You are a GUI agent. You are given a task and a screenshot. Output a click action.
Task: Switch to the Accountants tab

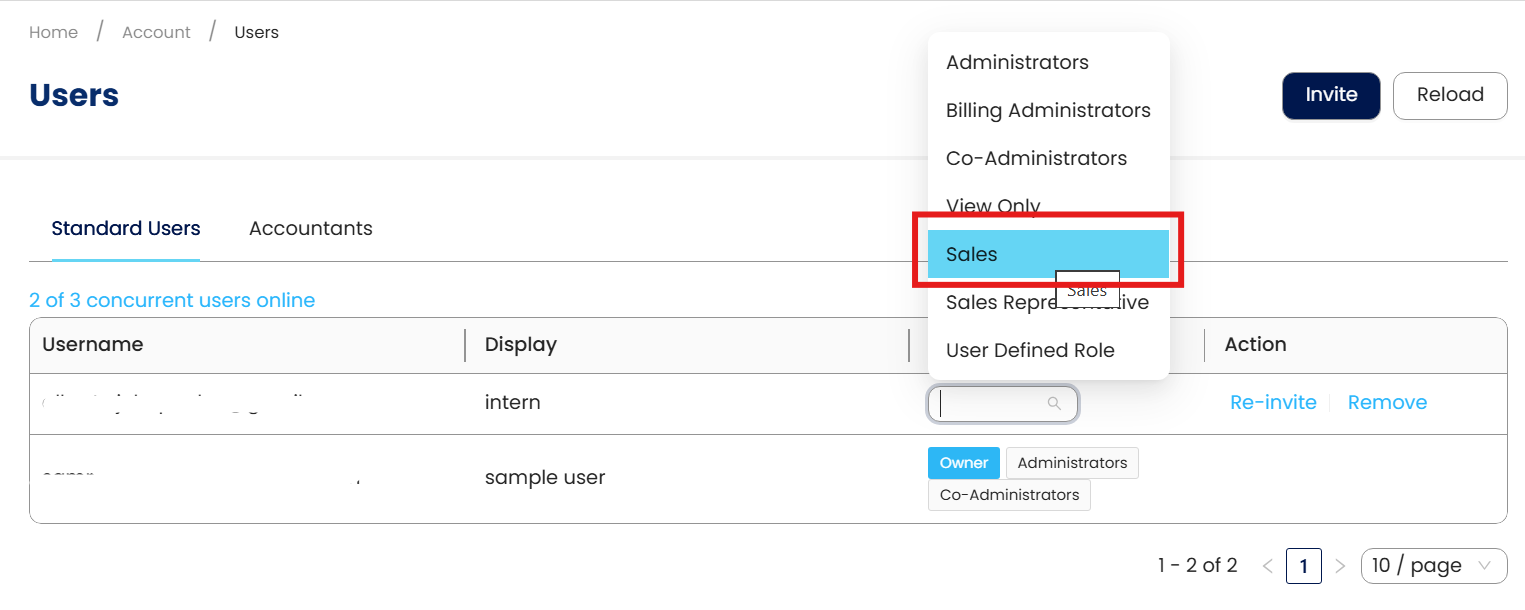click(x=310, y=228)
